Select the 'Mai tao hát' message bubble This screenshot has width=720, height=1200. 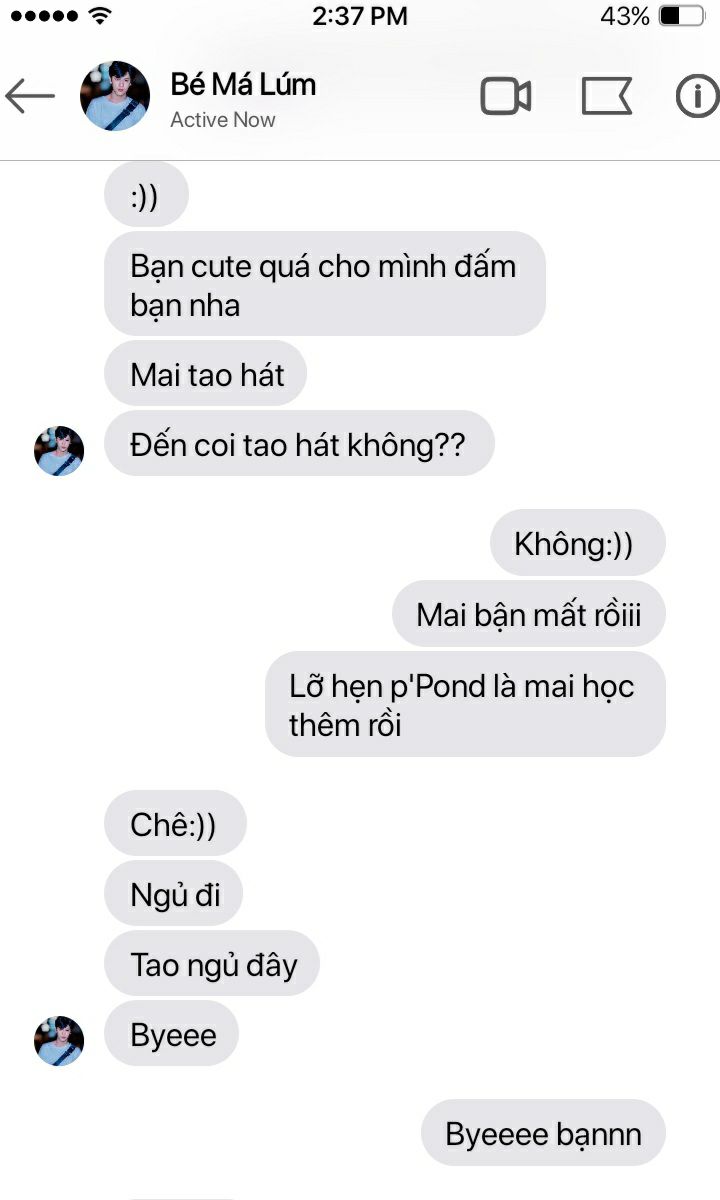point(205,374)
